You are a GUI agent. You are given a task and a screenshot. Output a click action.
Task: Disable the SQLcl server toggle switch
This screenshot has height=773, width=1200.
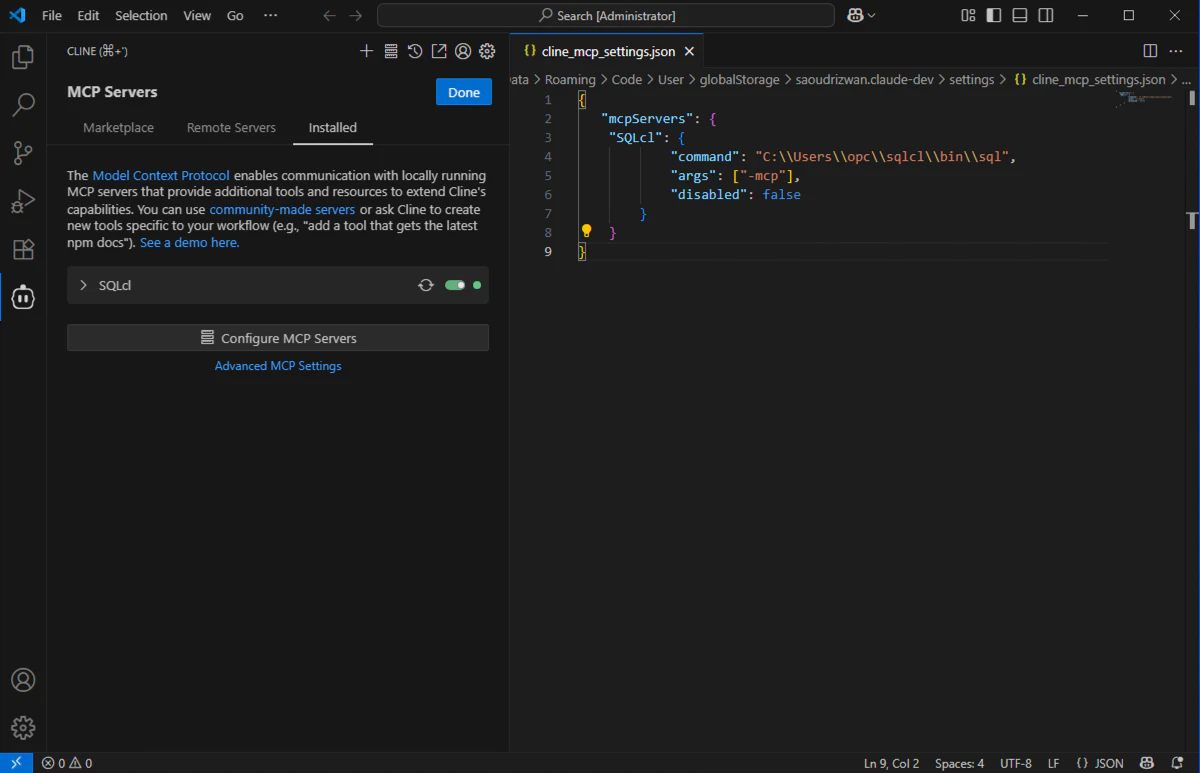pos(455,285)
